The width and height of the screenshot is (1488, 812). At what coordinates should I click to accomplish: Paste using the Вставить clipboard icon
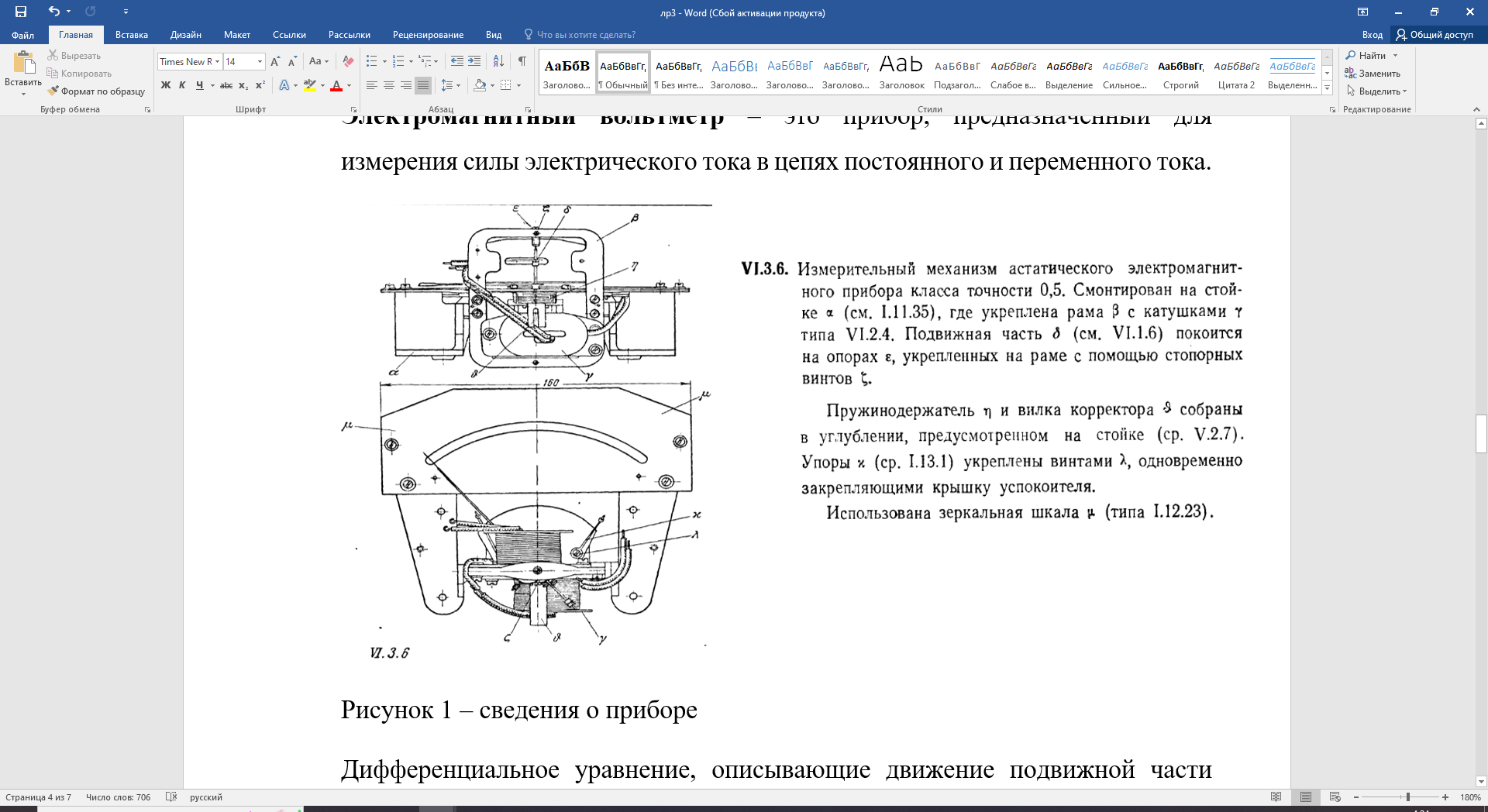pyautogui.click(x=23, y=65)
